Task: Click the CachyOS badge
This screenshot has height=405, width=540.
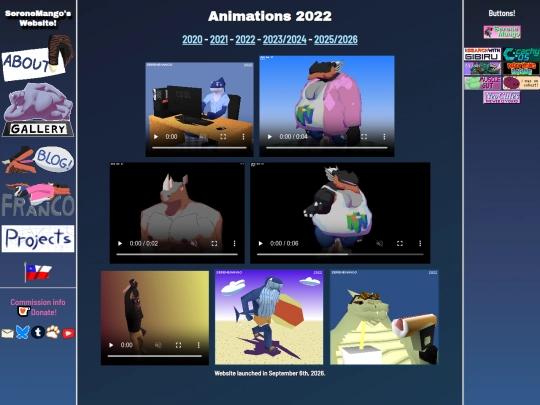Action: pos(521,54)
